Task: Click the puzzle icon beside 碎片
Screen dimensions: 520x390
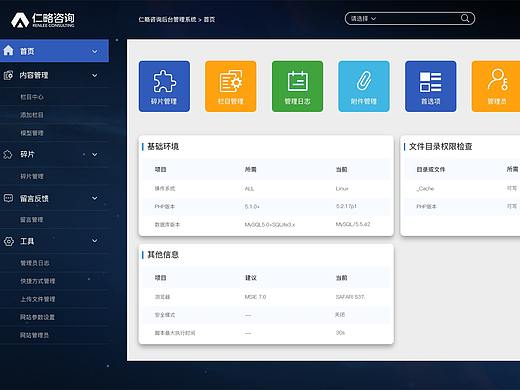Action: pyautogui.click(x=8, y=154)
